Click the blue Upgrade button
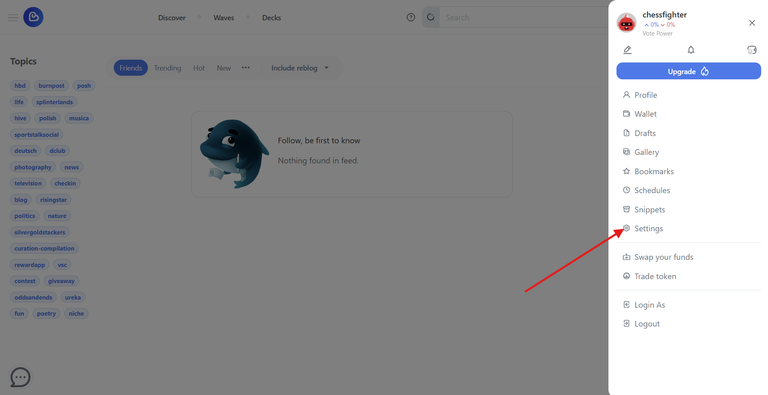 click(x=689, y=71)
